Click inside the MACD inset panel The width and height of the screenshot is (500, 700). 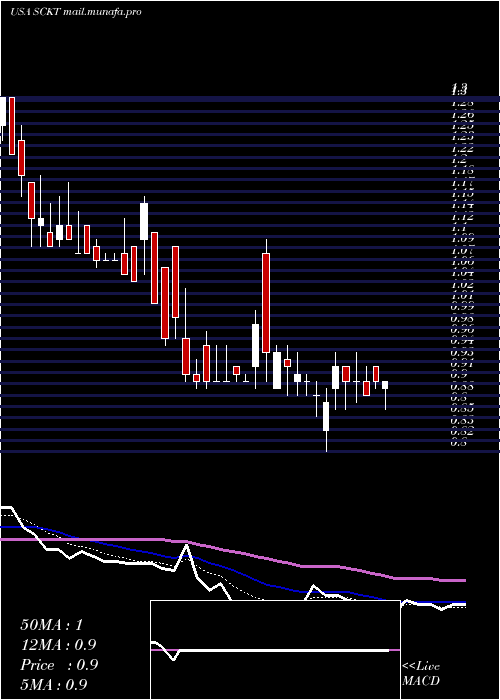point(275,650)
